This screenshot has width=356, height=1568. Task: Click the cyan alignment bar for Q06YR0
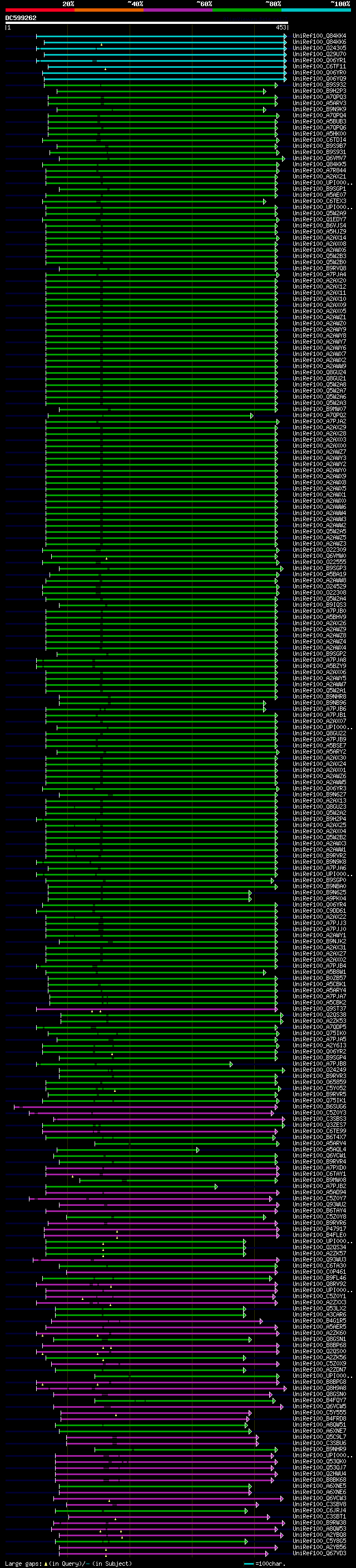pos(164,73)
